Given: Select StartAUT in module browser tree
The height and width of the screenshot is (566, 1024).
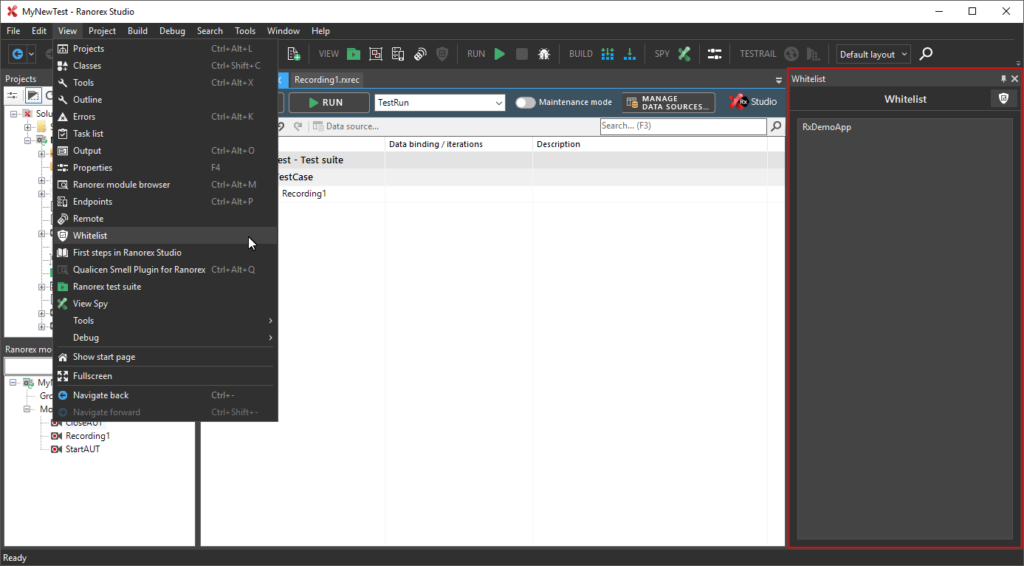Looking at the screenshot, I should (x=82, y=449).
